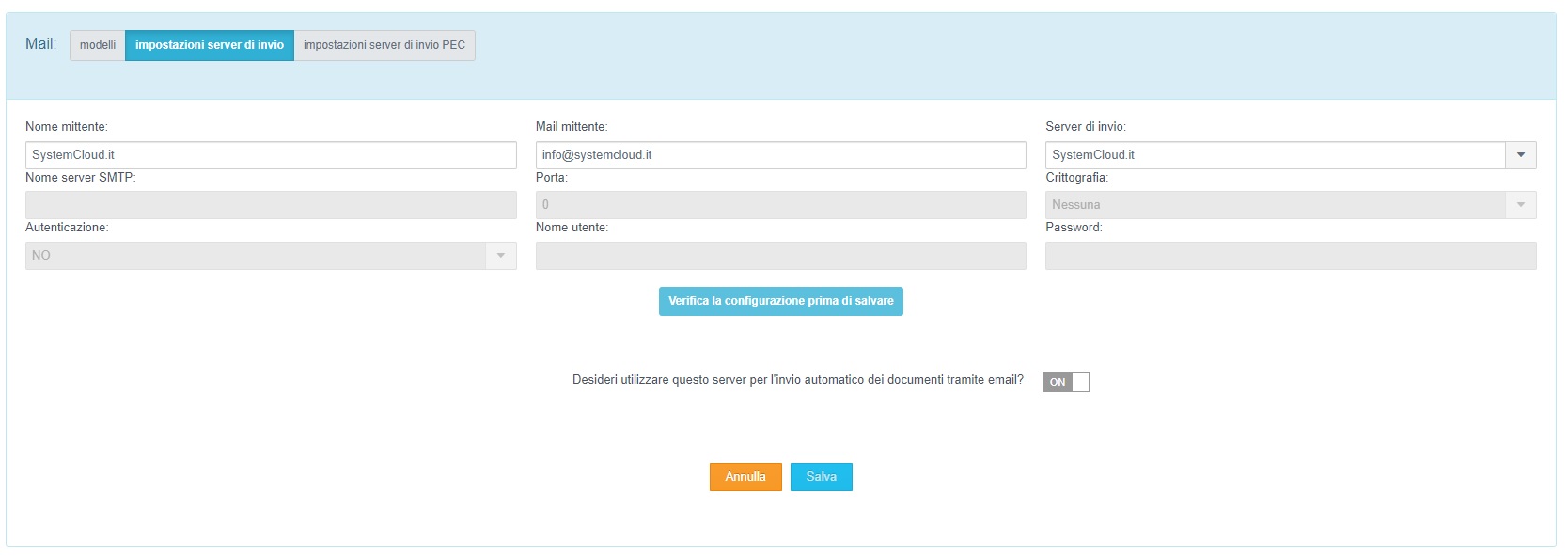Viewport: 1568px width, 556px height.
Task: Click the Autenticazione dropdown arrow icon
Action: tap(500, 256)
